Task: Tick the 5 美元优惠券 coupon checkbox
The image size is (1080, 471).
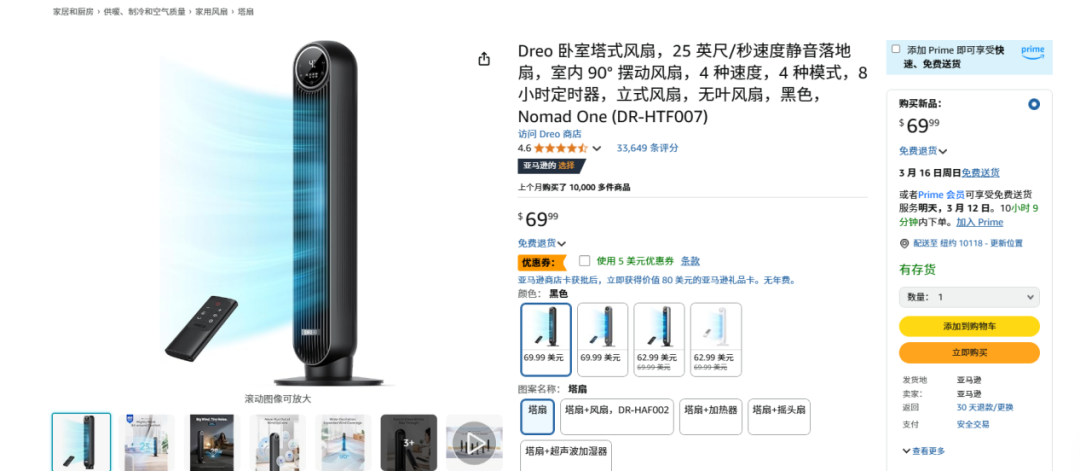Action: [x=584, y=260]
